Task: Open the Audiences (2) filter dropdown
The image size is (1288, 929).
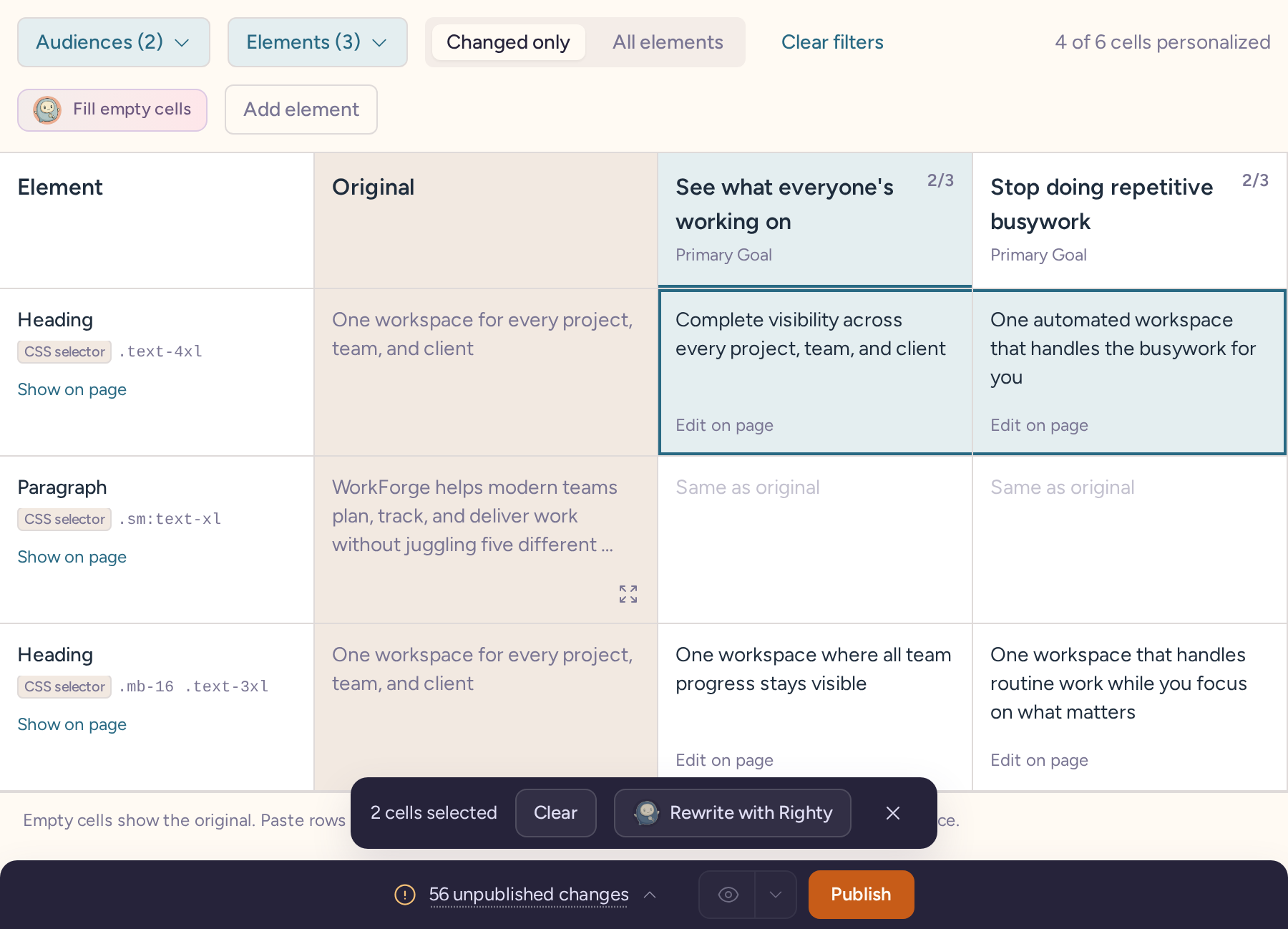Action: 114,42
